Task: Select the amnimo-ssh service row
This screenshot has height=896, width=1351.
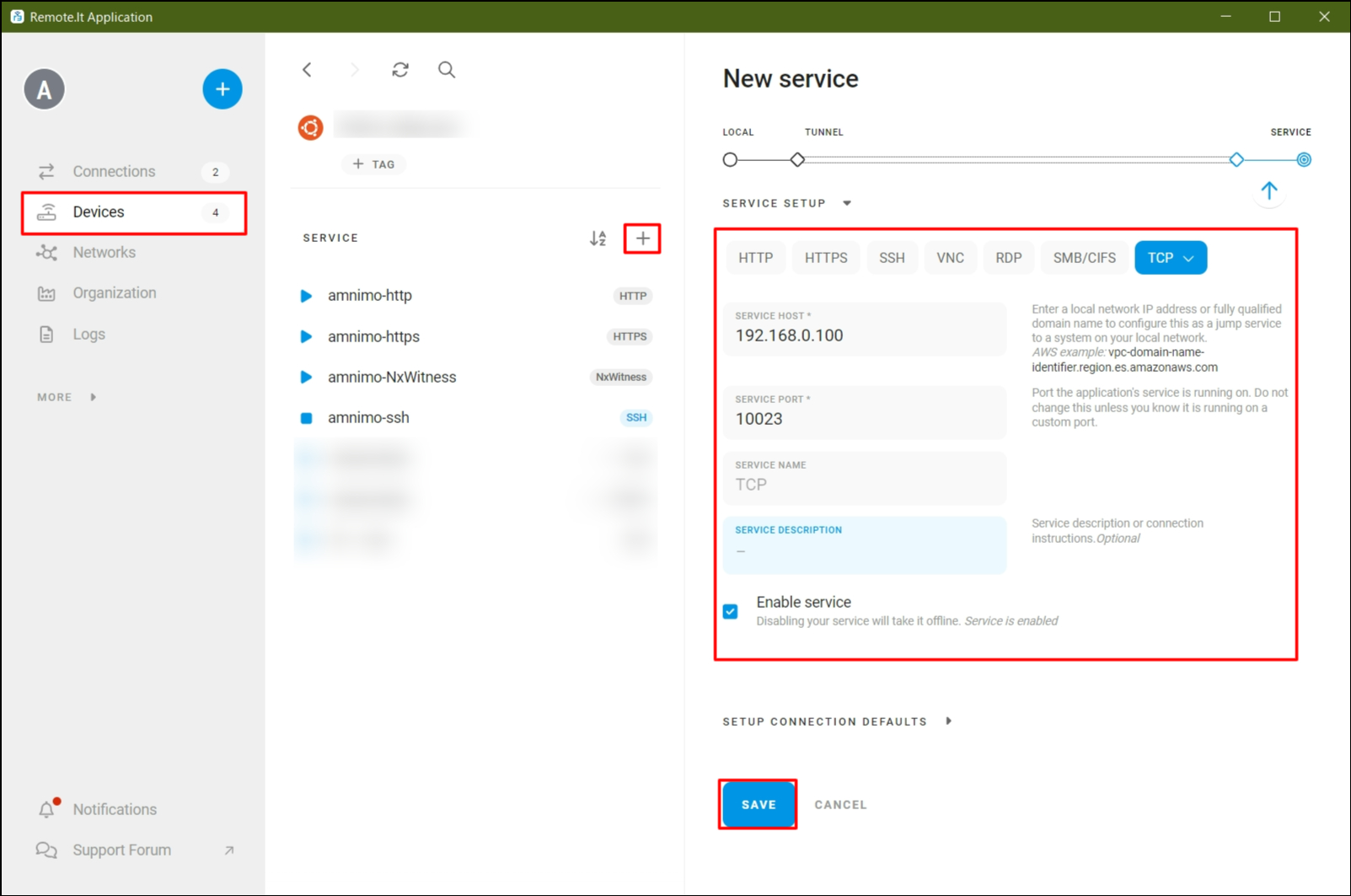Action: click(476, 418)
